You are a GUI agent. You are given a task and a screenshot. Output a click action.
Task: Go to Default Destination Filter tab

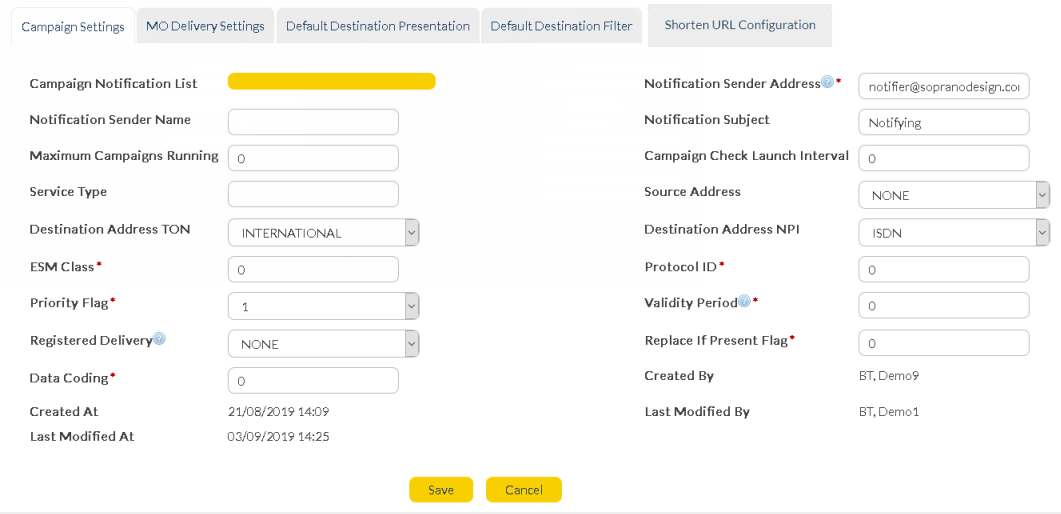tap(561, 26)
